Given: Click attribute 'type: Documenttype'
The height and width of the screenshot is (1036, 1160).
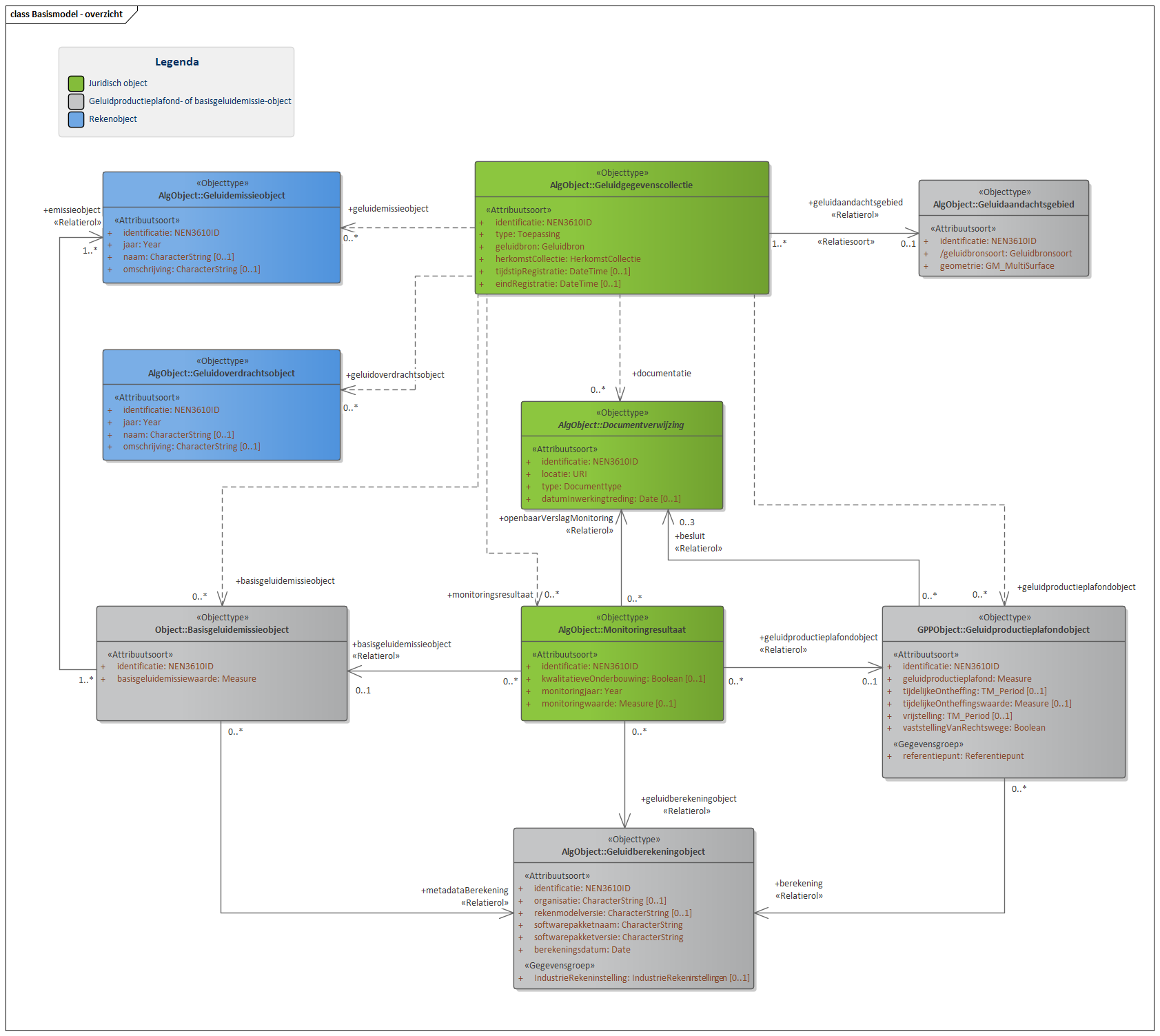Looking at the screenshot, I should pos(581,487).
